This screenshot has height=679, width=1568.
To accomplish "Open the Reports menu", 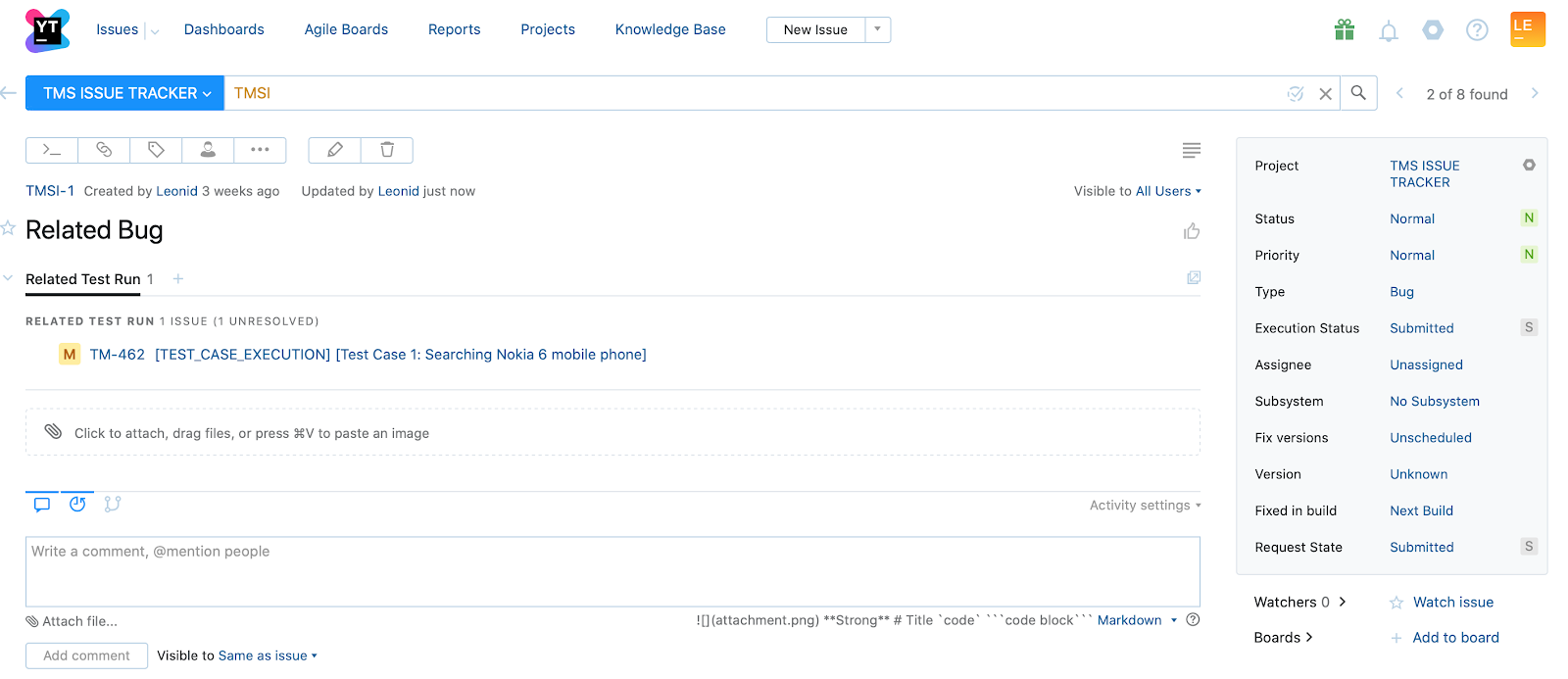I will click(455, 29).
